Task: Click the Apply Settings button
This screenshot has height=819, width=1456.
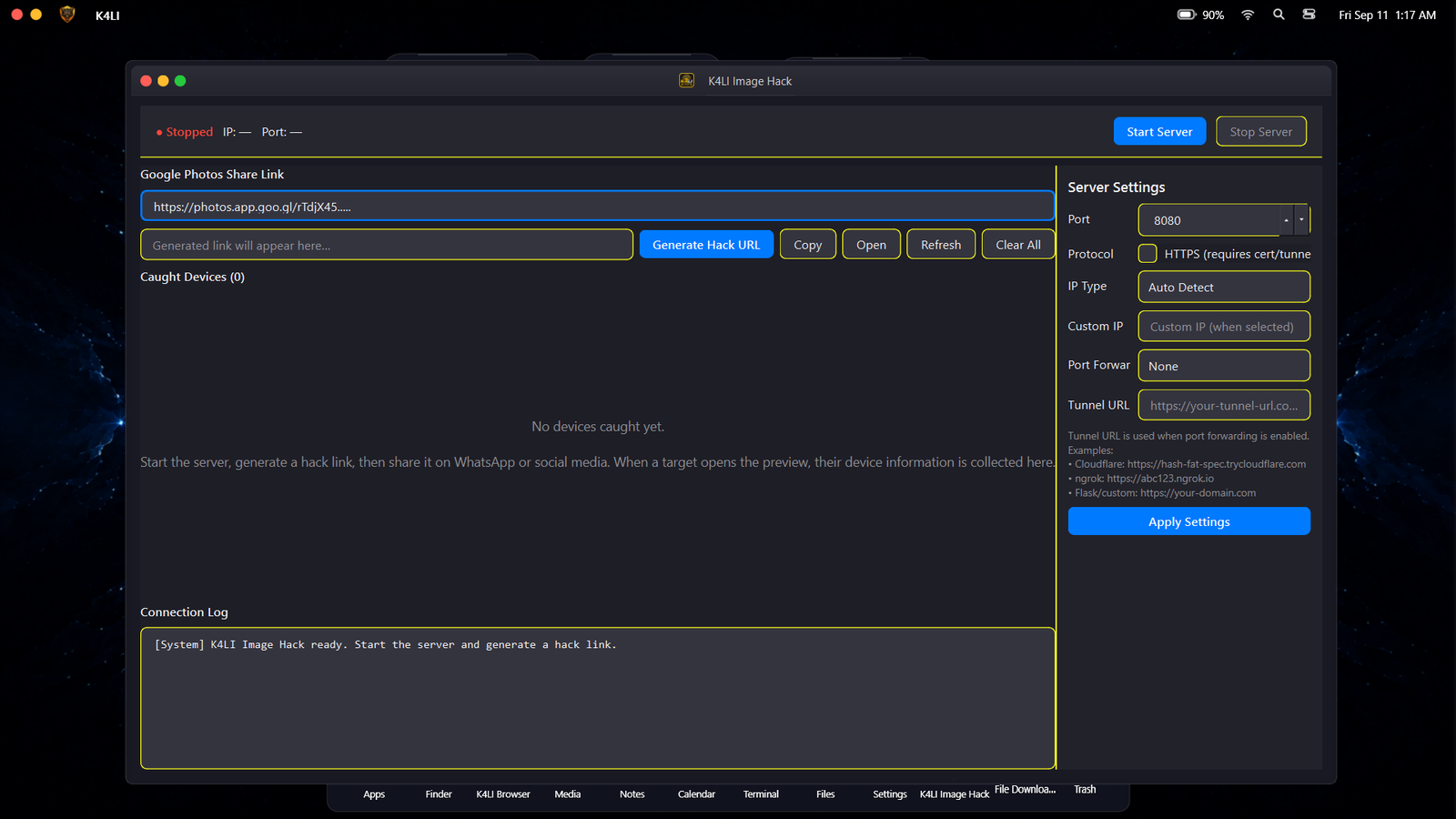Action: point(1189,521)
